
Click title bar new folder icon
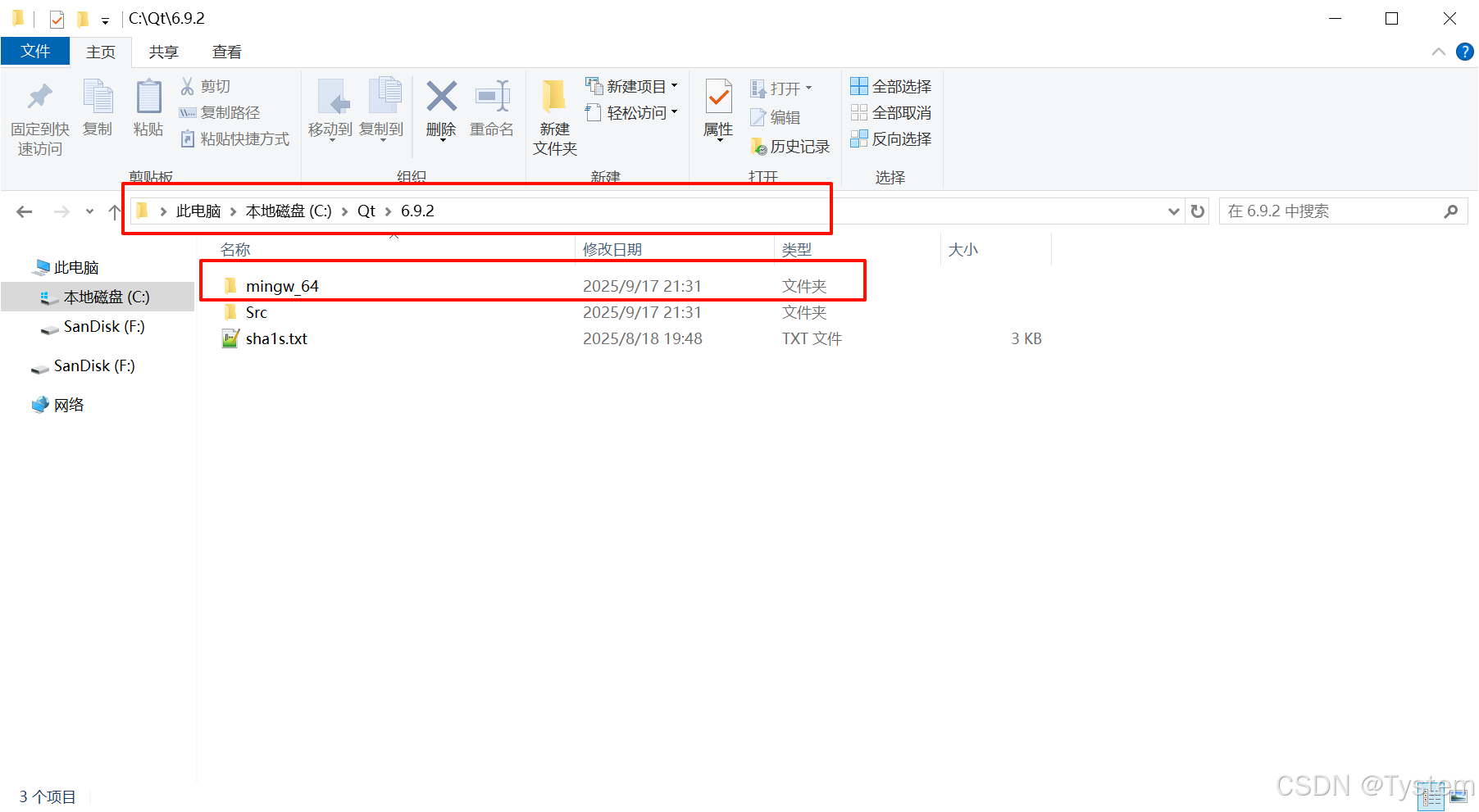click(82, 19)
